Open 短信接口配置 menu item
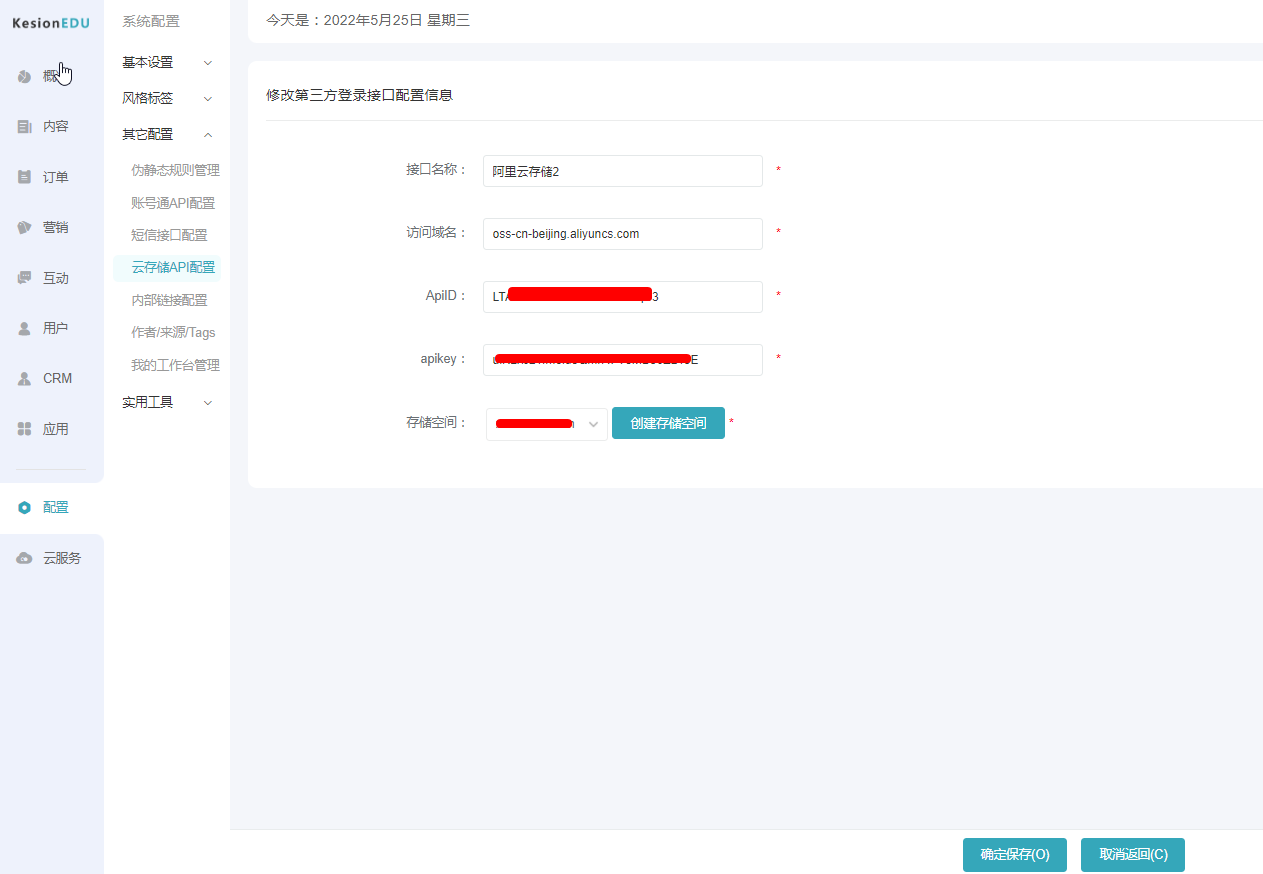This screenshot has height=874, width=1263. pos(169,236)
